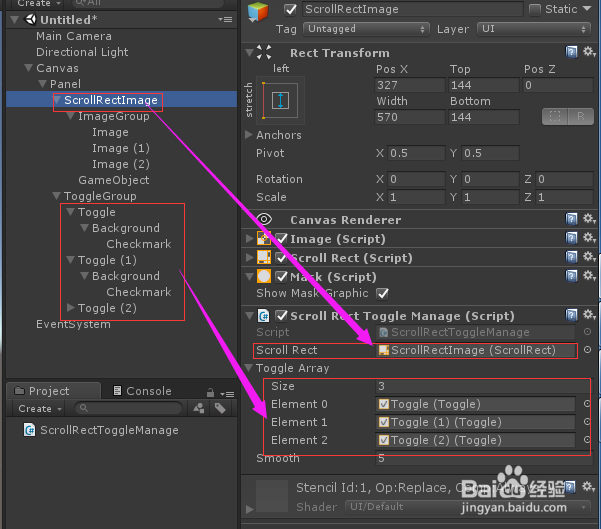Open Project Create dropdown menu
The image size is (601, 529).
(39, 409)
